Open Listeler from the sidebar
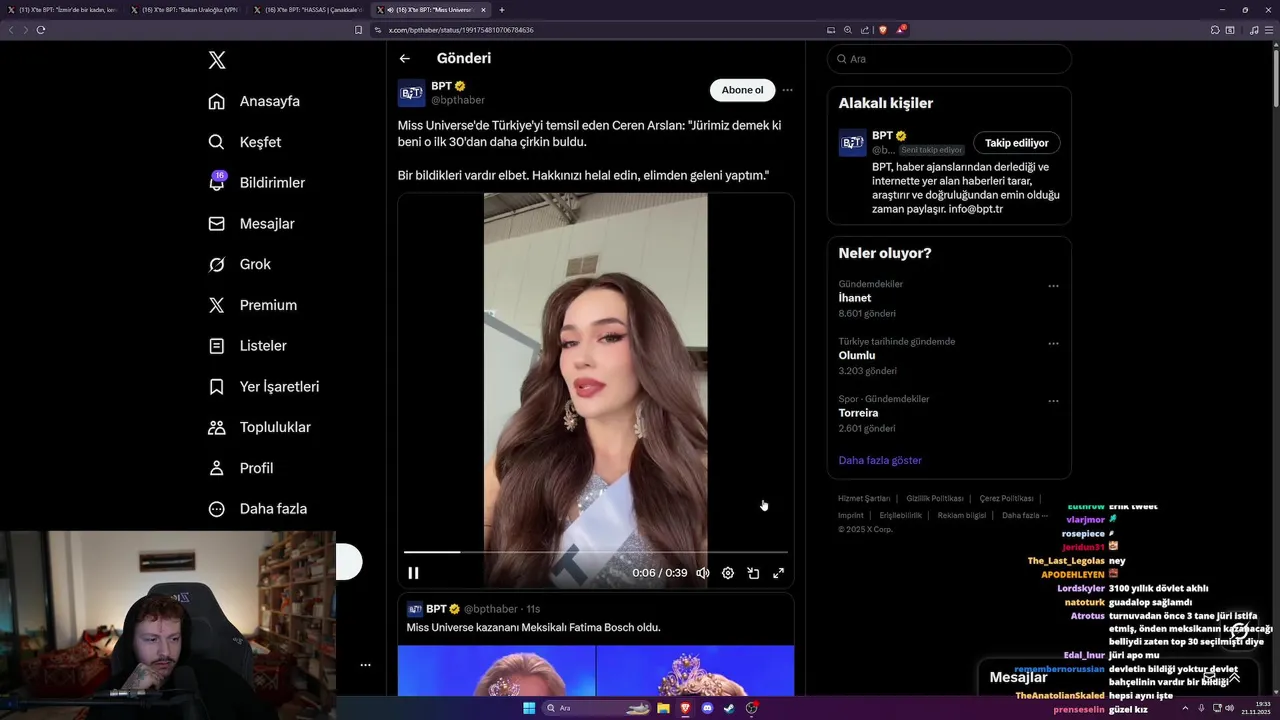This screenshot has height=720, width=1280. pyautogui.click(x=247, y=346)
